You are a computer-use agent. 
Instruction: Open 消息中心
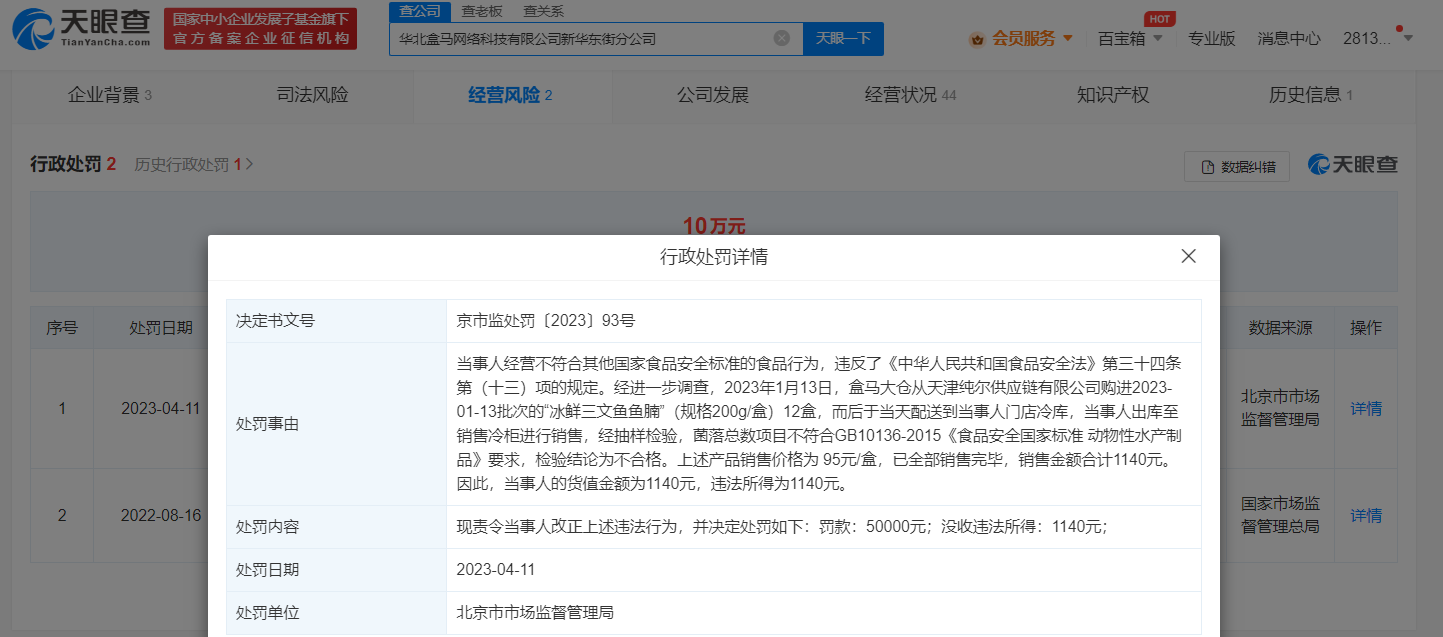tap(1289, 38)
